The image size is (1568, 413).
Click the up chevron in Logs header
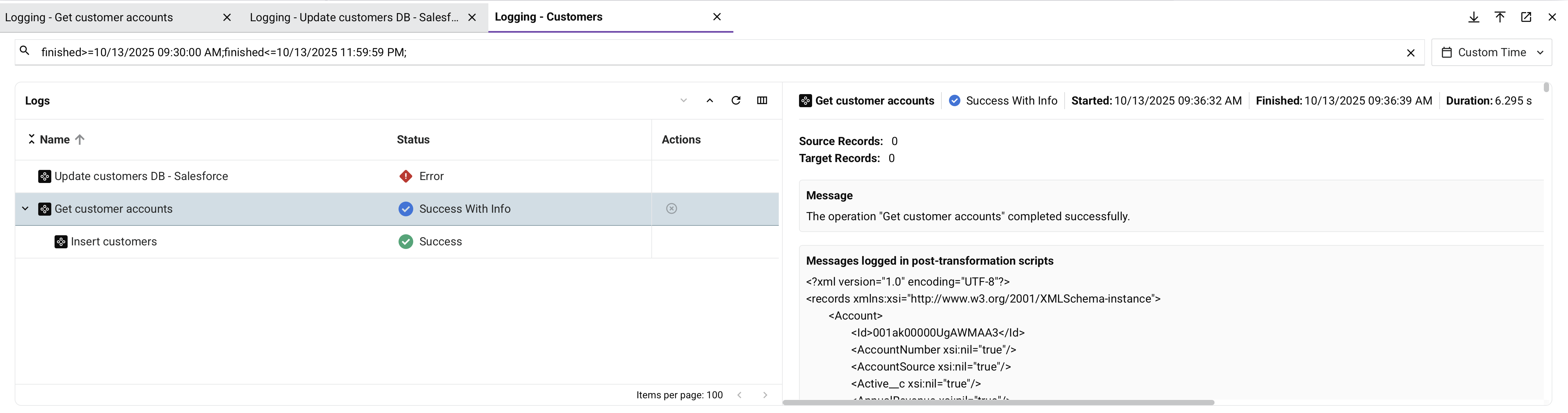tap(710, 101)
